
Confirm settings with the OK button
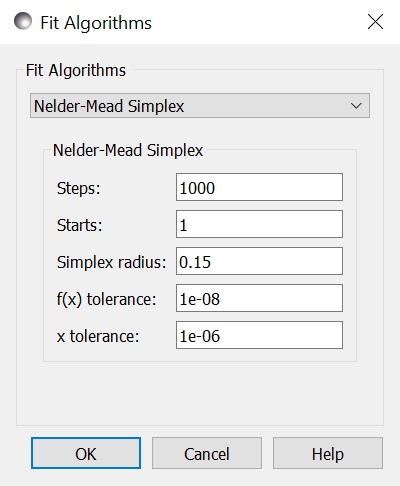[86, 453]
